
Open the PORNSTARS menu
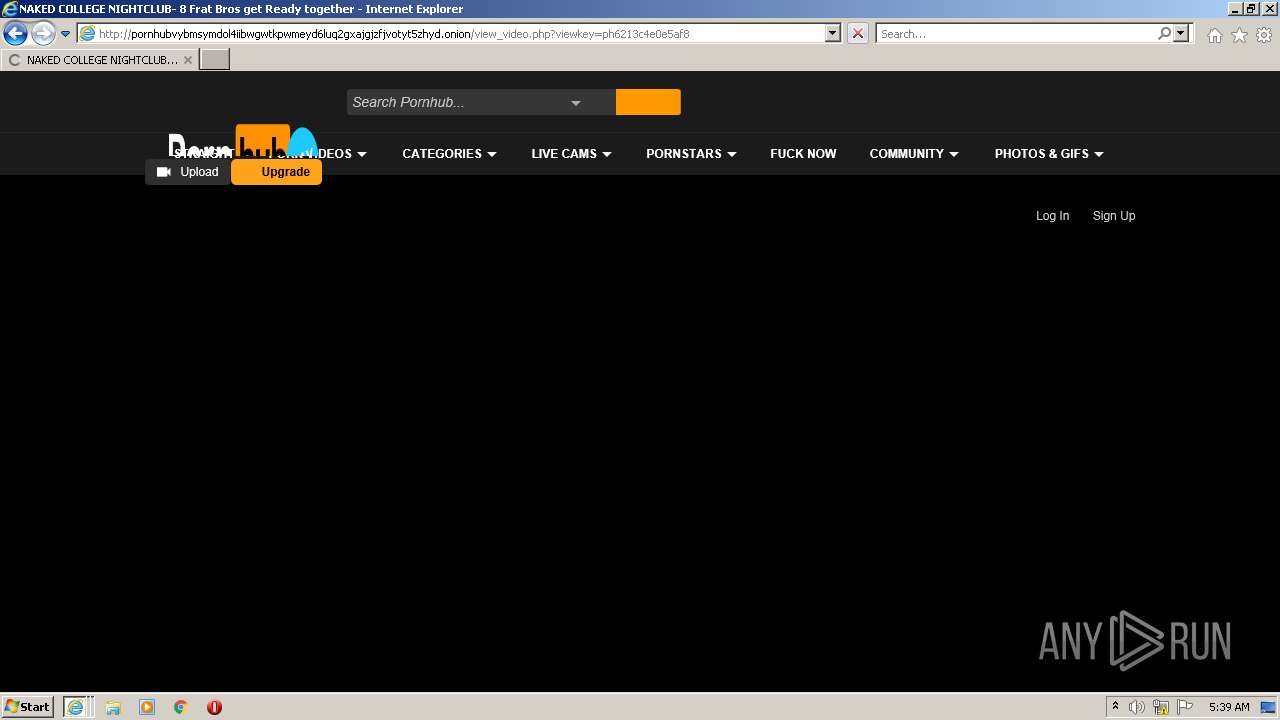(691, 154)
